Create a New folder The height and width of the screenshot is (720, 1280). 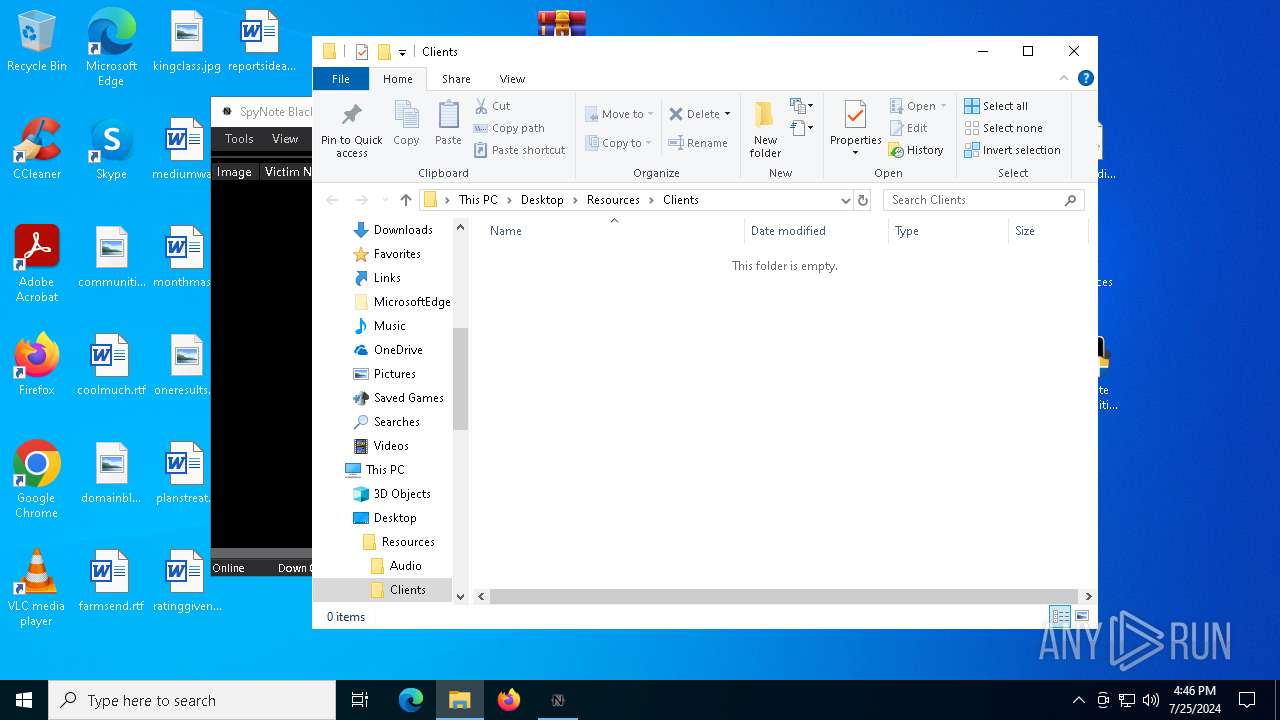(765, 129)
